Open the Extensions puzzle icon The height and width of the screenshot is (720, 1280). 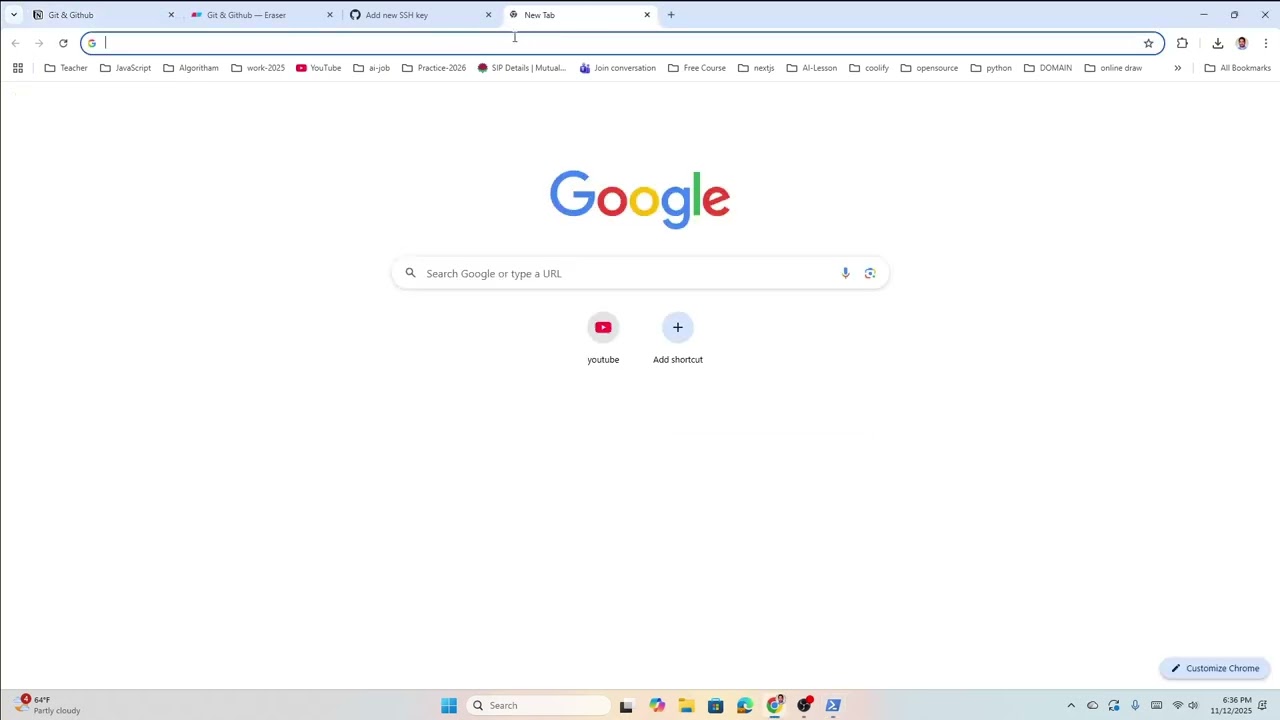click(x=1182, y=43)
